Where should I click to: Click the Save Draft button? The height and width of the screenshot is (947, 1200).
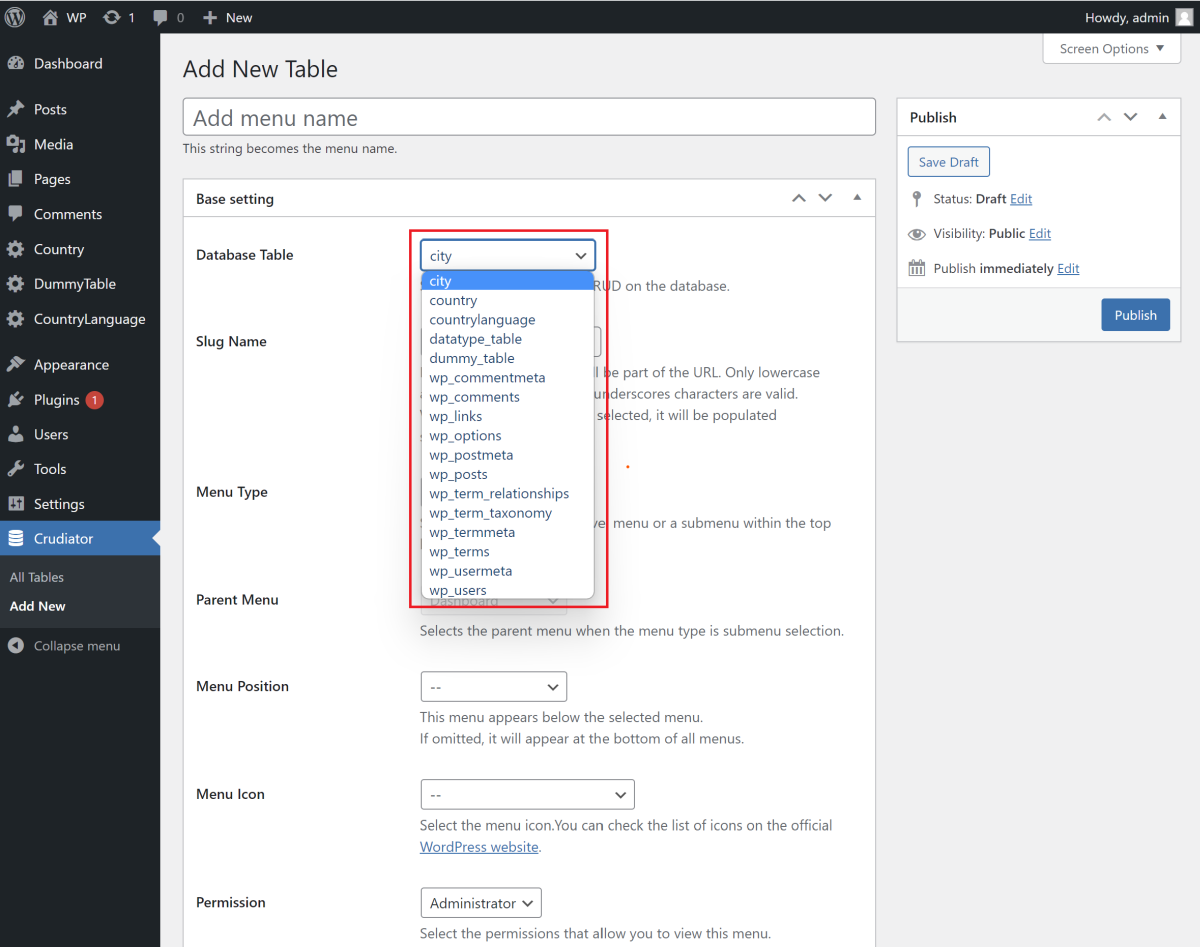[x=948, y=162]
